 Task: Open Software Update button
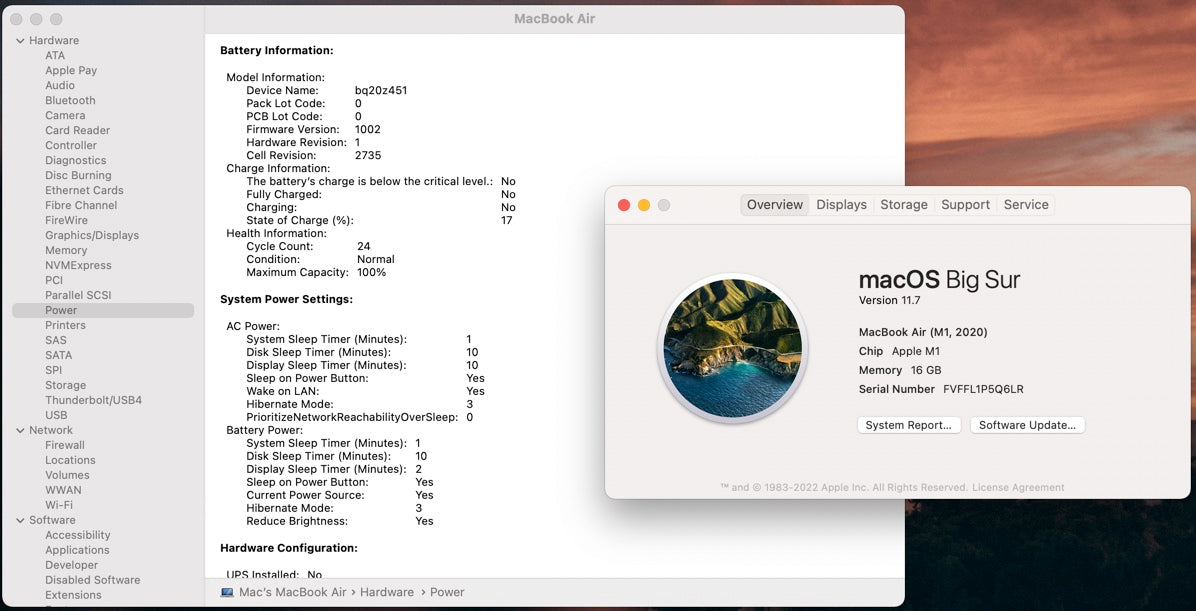[x=1027, y=425]
